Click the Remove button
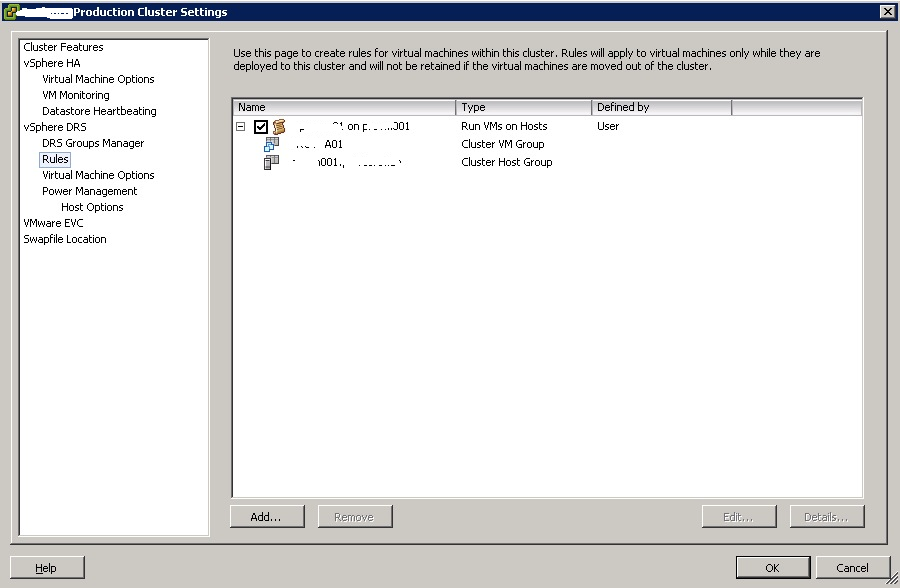 pyautogui.click(x=355, y=517)
